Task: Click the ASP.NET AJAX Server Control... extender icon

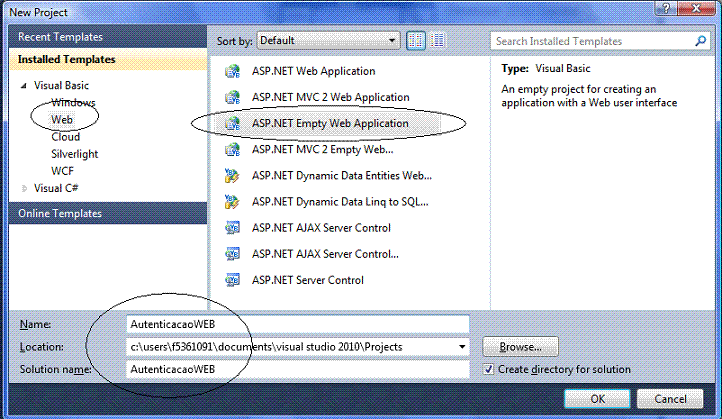Action: (233, 254)
